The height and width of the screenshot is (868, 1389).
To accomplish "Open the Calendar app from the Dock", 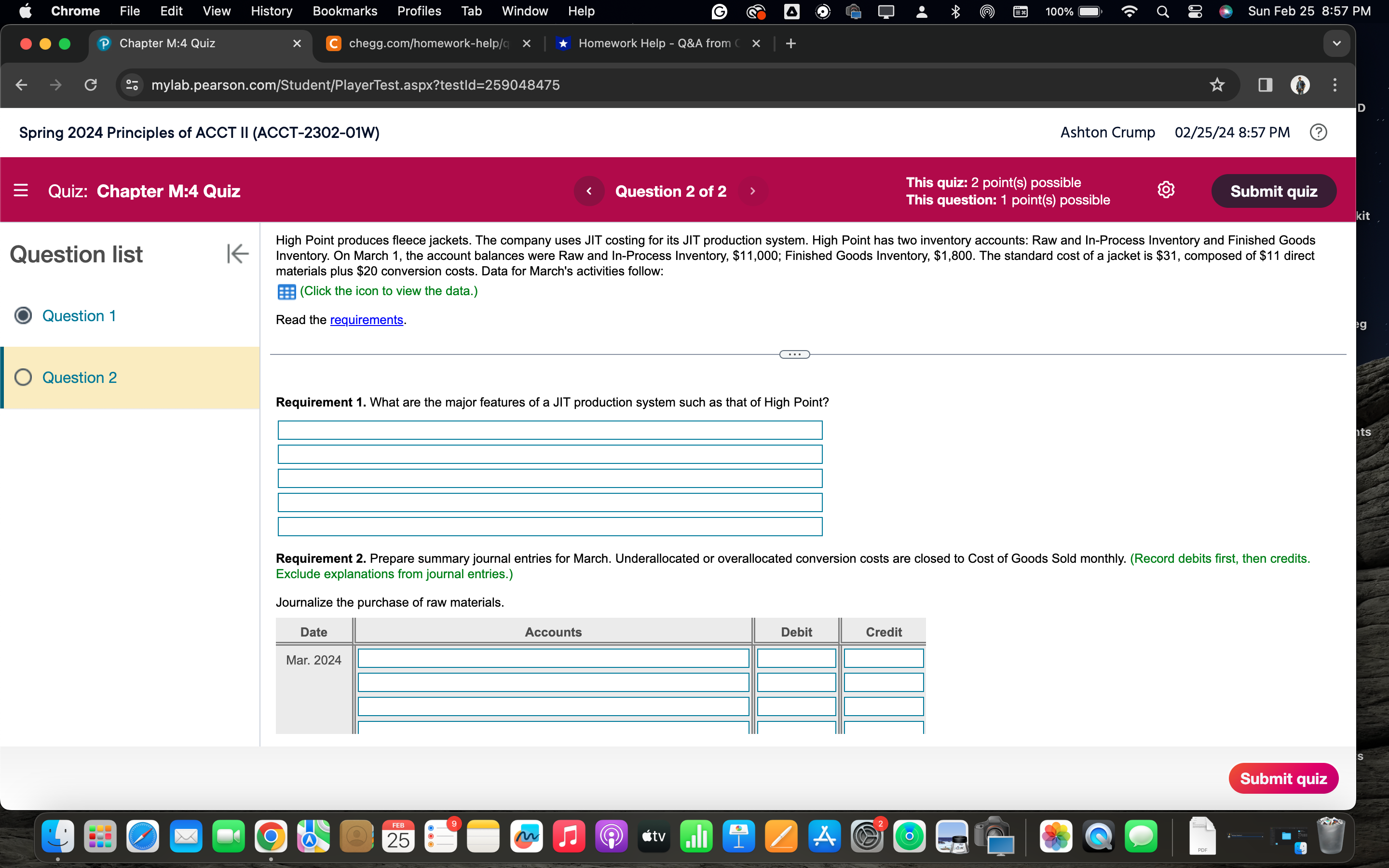I will (398, 837).
